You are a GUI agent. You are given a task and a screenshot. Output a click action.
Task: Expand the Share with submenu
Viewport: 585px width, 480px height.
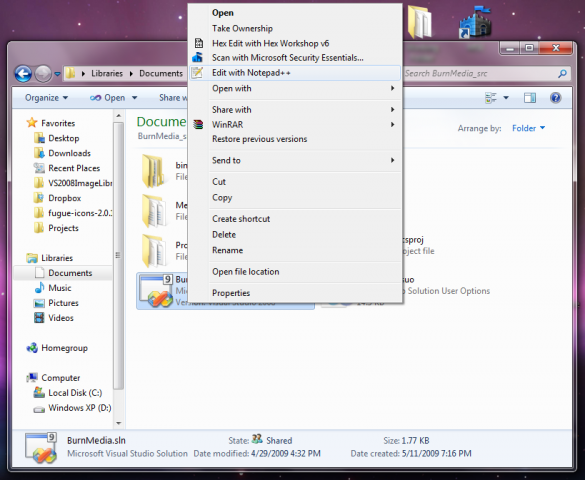tap(295, 110)
